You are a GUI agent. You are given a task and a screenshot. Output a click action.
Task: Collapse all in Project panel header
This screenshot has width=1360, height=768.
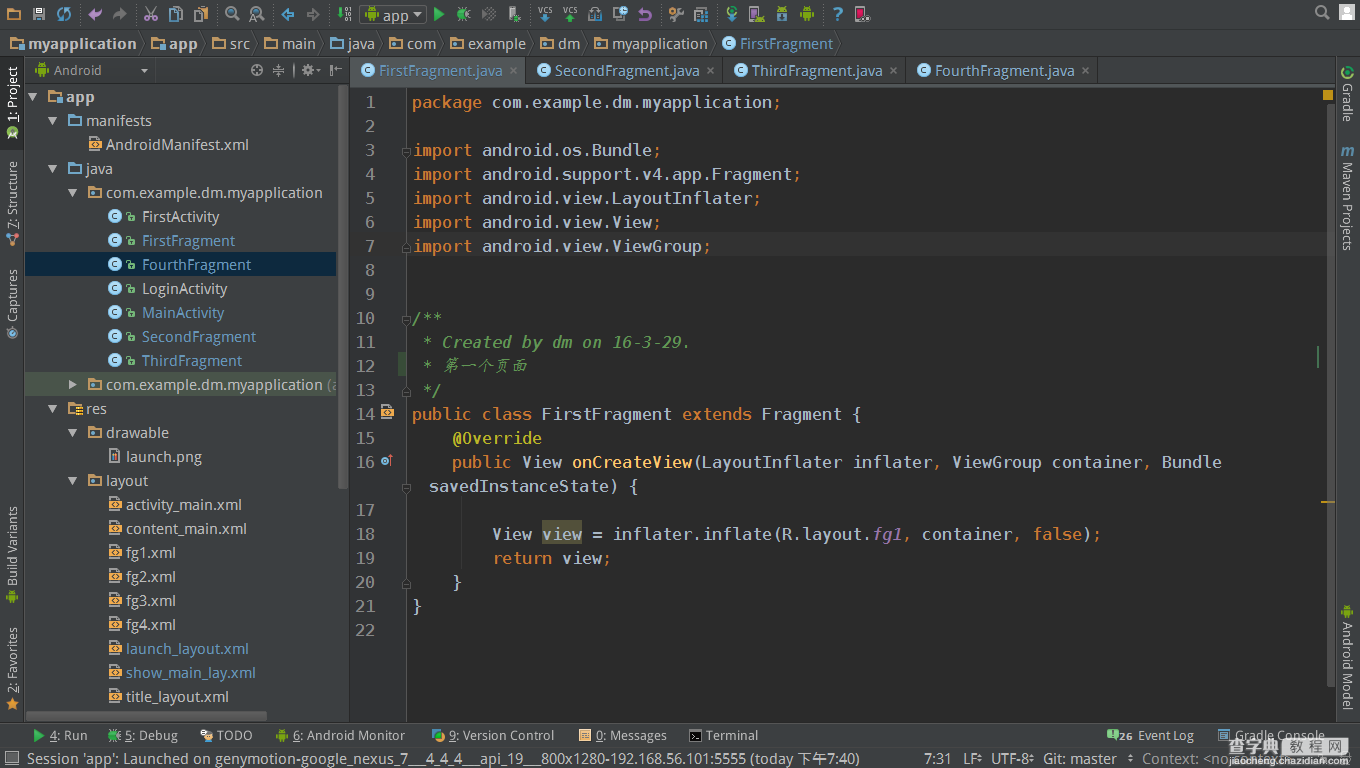pos(279,70)
